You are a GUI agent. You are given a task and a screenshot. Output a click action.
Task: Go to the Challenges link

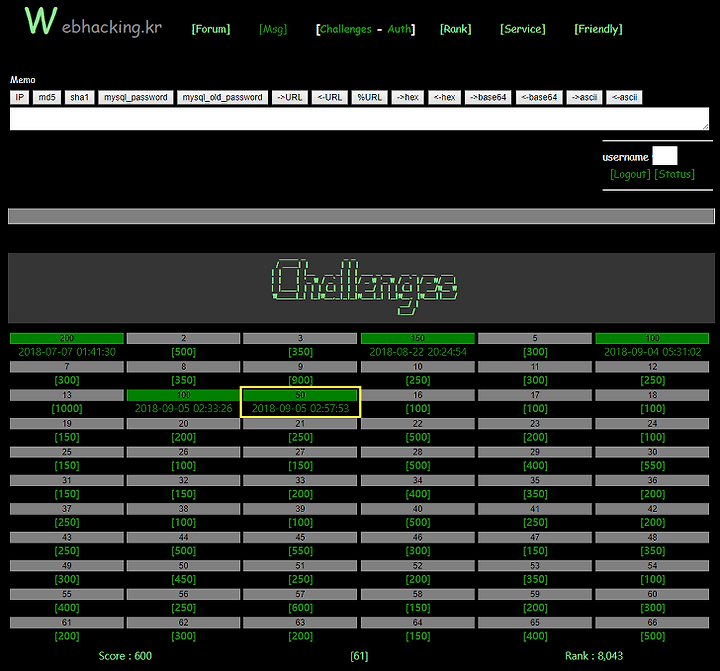pyautogui.click(x=345, y=29)
